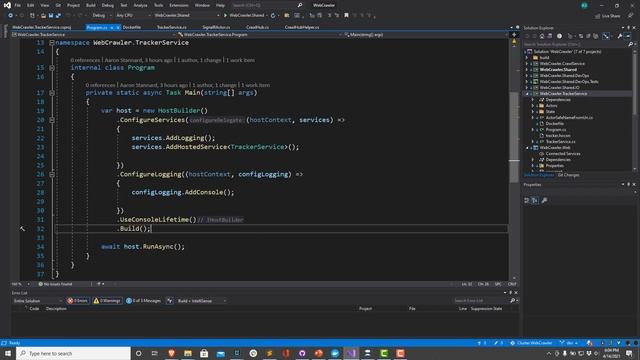This screenshot has width=640, height=360.
Task: Open the Any CPU platform dropdown
Action: (133, 16)
